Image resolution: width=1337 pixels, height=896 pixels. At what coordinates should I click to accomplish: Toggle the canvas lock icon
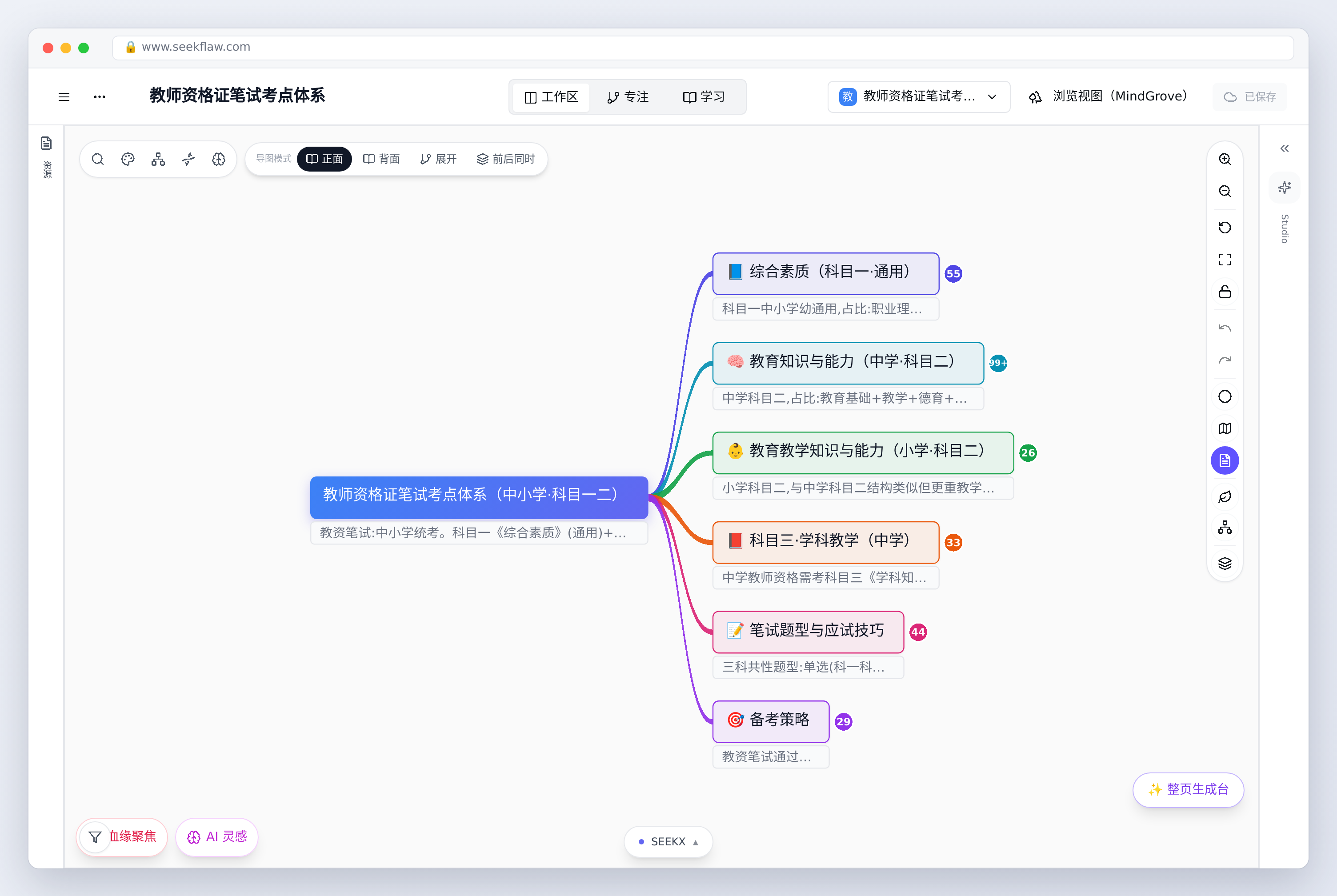[x=1225, y=292]
